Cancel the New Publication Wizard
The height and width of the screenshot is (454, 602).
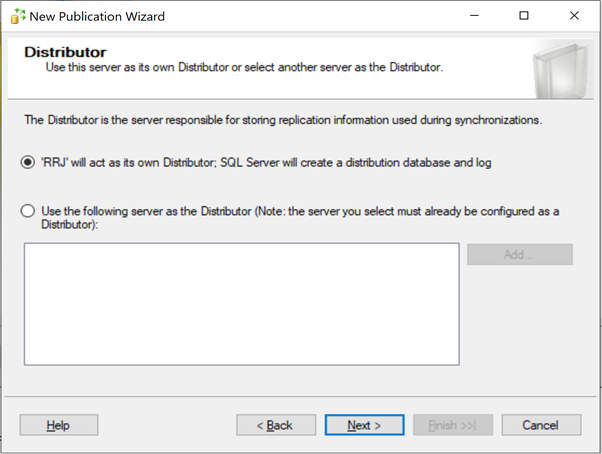[541, 425]
